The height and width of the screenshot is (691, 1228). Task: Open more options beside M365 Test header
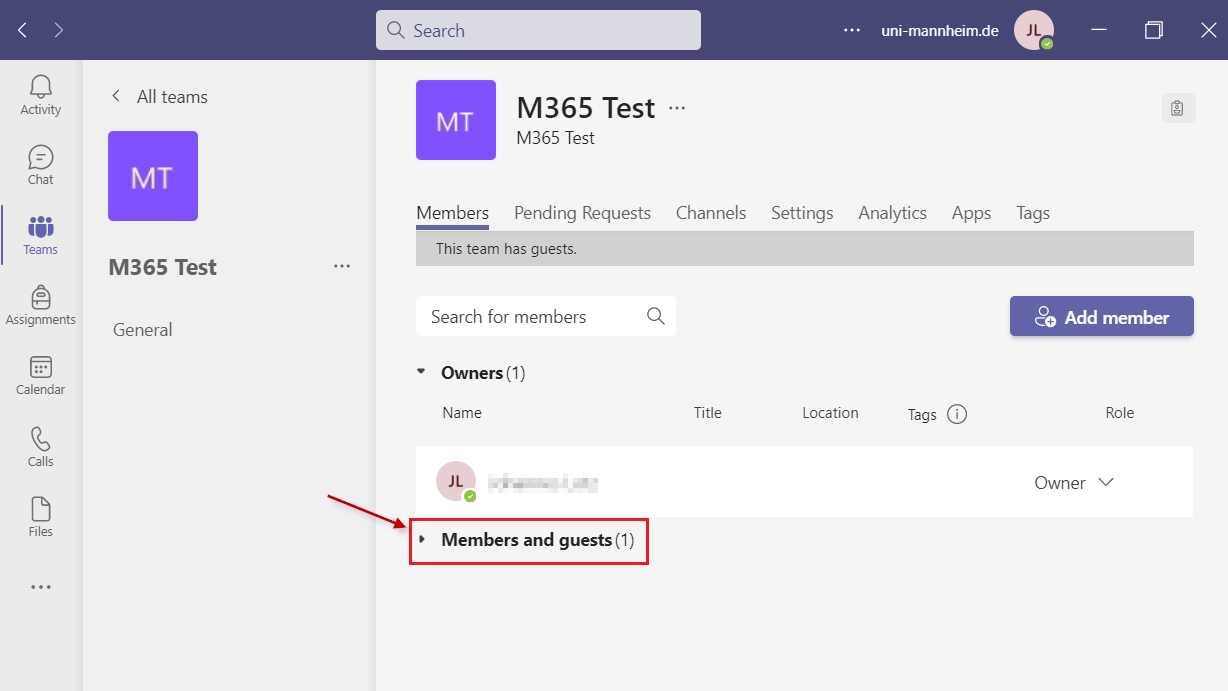pos(677,108)
